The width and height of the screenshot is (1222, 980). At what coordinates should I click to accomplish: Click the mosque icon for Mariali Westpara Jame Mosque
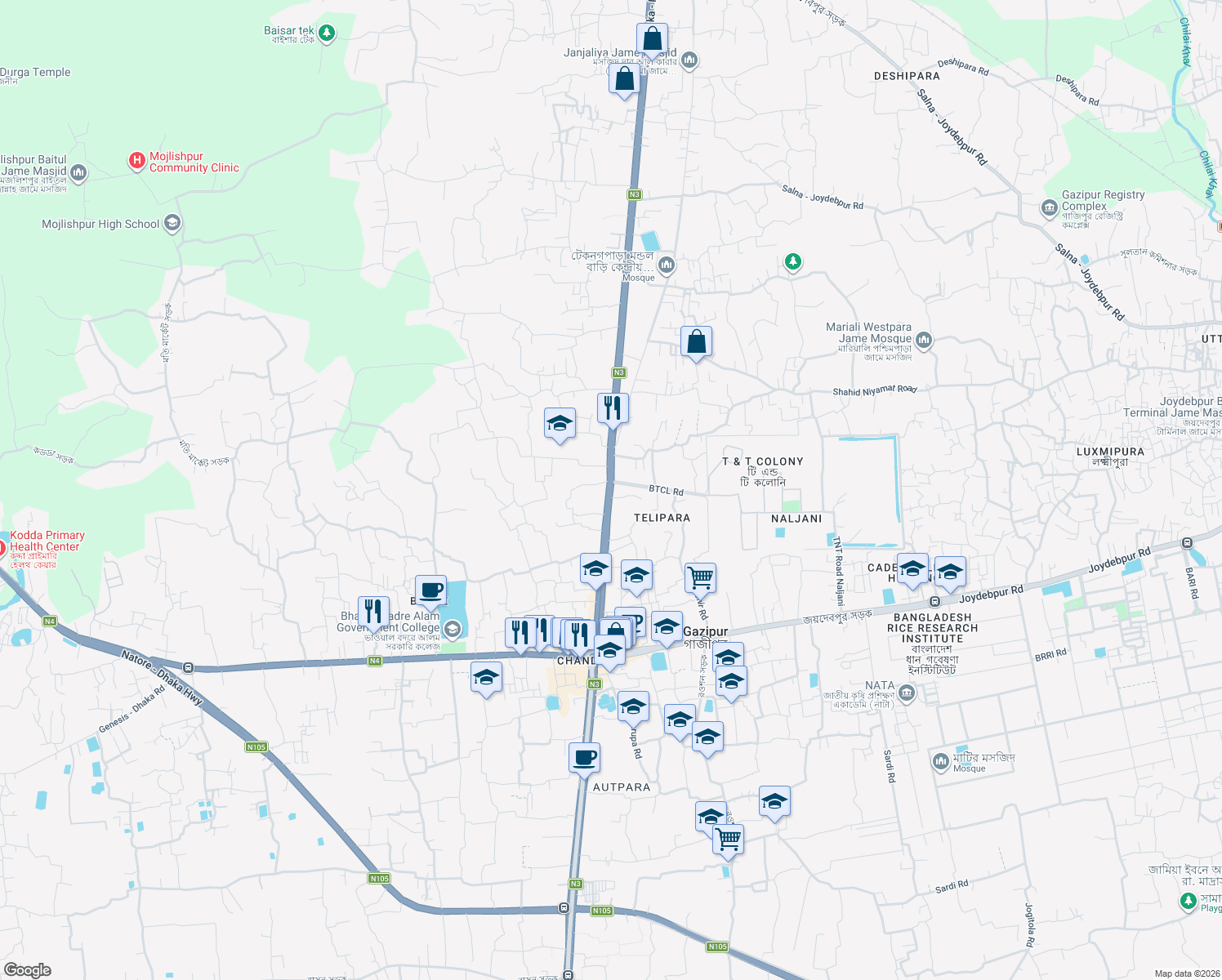pyautogui.click(x=924, y=341)
